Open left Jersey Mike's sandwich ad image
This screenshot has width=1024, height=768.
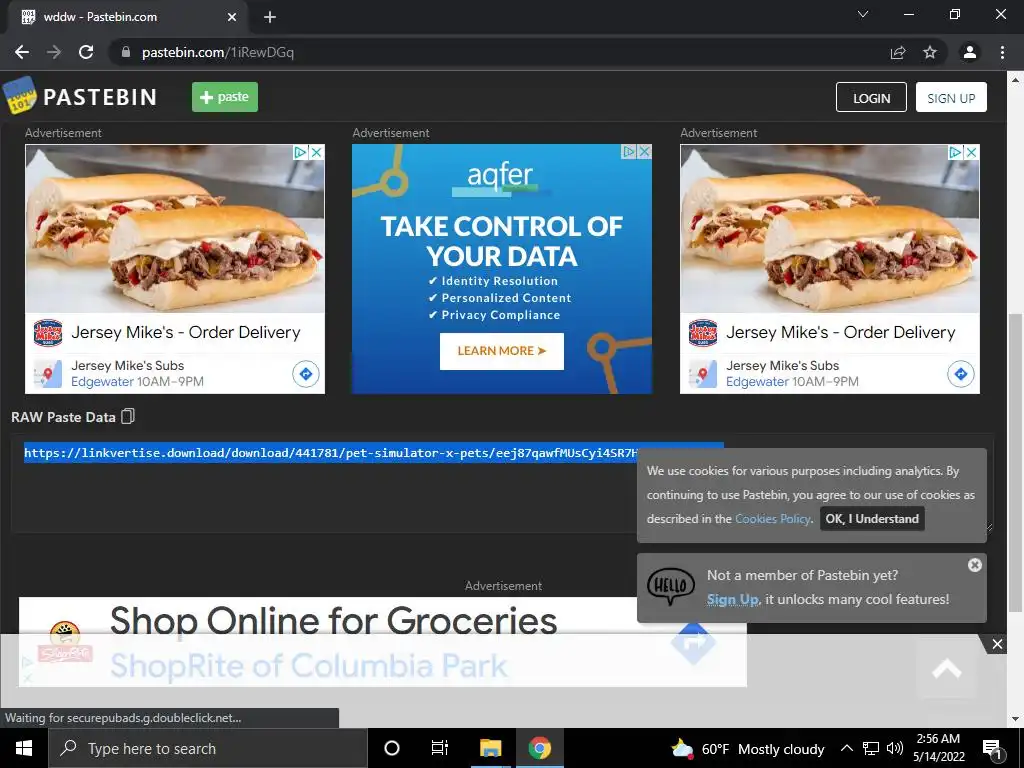click(174, 229)
